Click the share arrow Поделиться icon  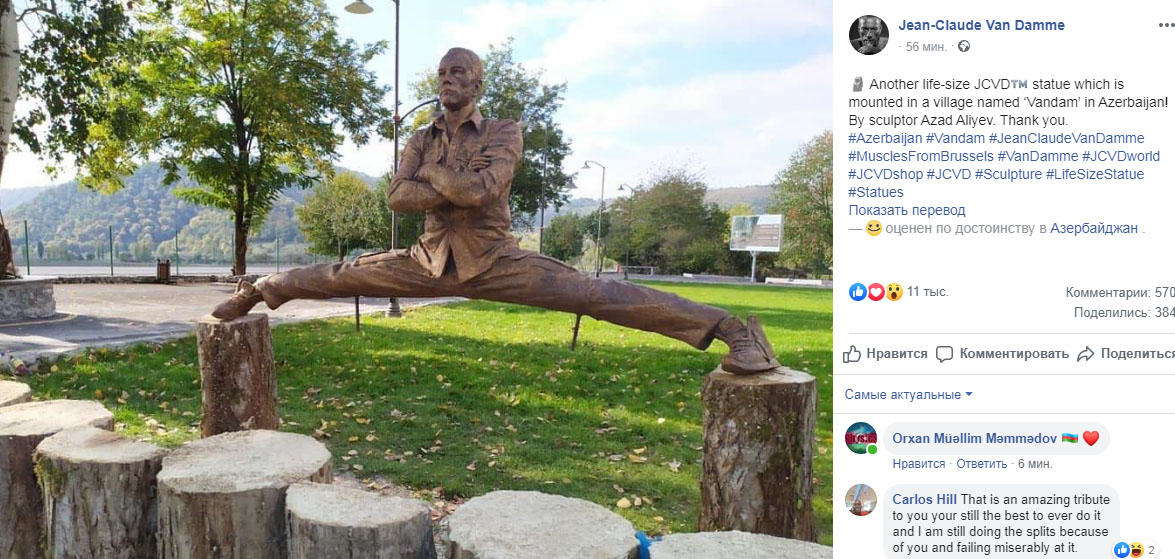pyautogui.click(x=1085, y=354)
